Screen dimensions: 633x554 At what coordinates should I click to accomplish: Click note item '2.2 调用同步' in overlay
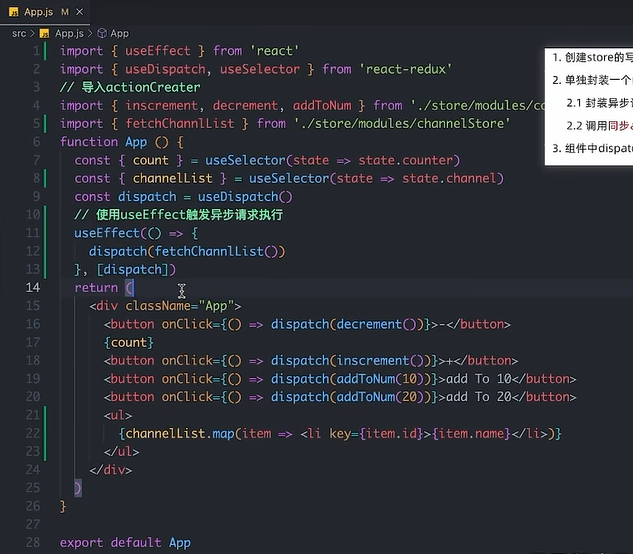point(599,126)
